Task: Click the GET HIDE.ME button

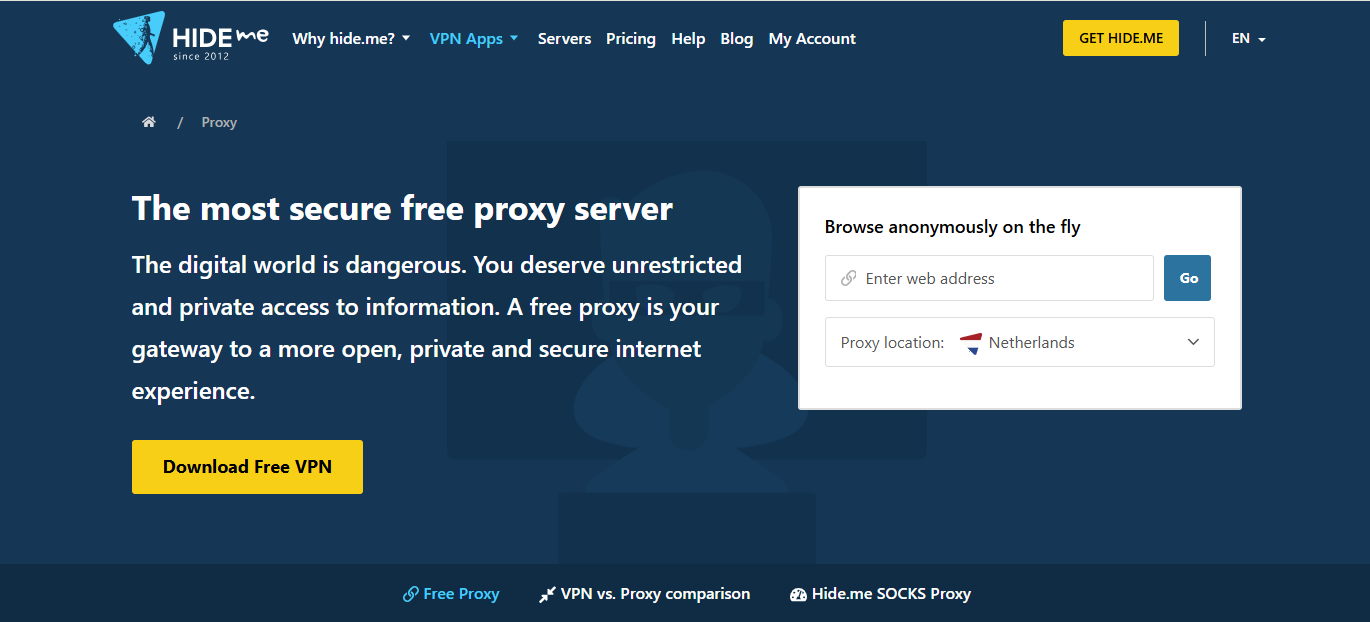Action: point(1121,38)
